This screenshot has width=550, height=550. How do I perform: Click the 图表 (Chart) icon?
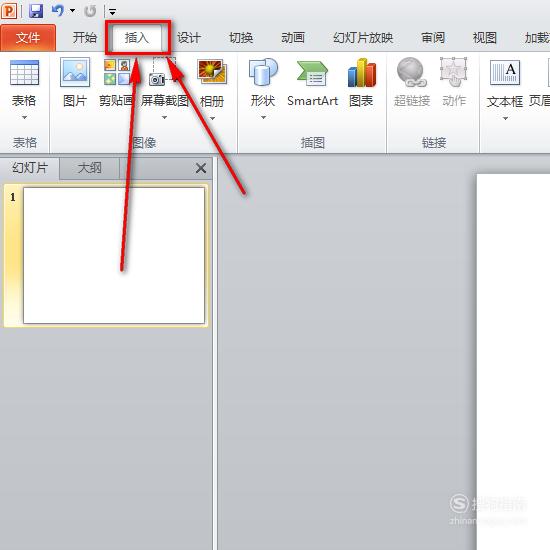(x=362, y=73)
